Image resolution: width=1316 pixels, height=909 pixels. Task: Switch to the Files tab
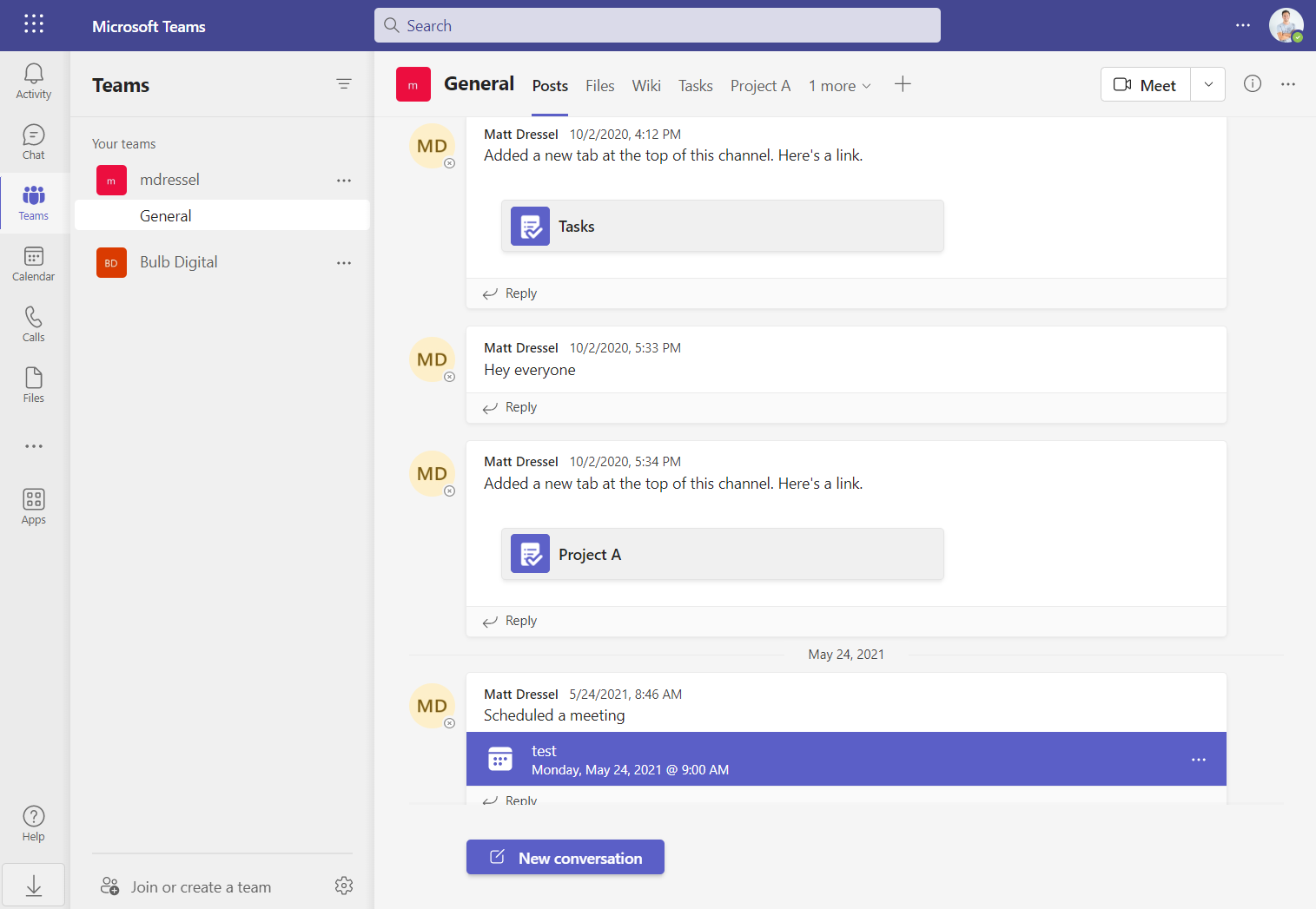599,86
